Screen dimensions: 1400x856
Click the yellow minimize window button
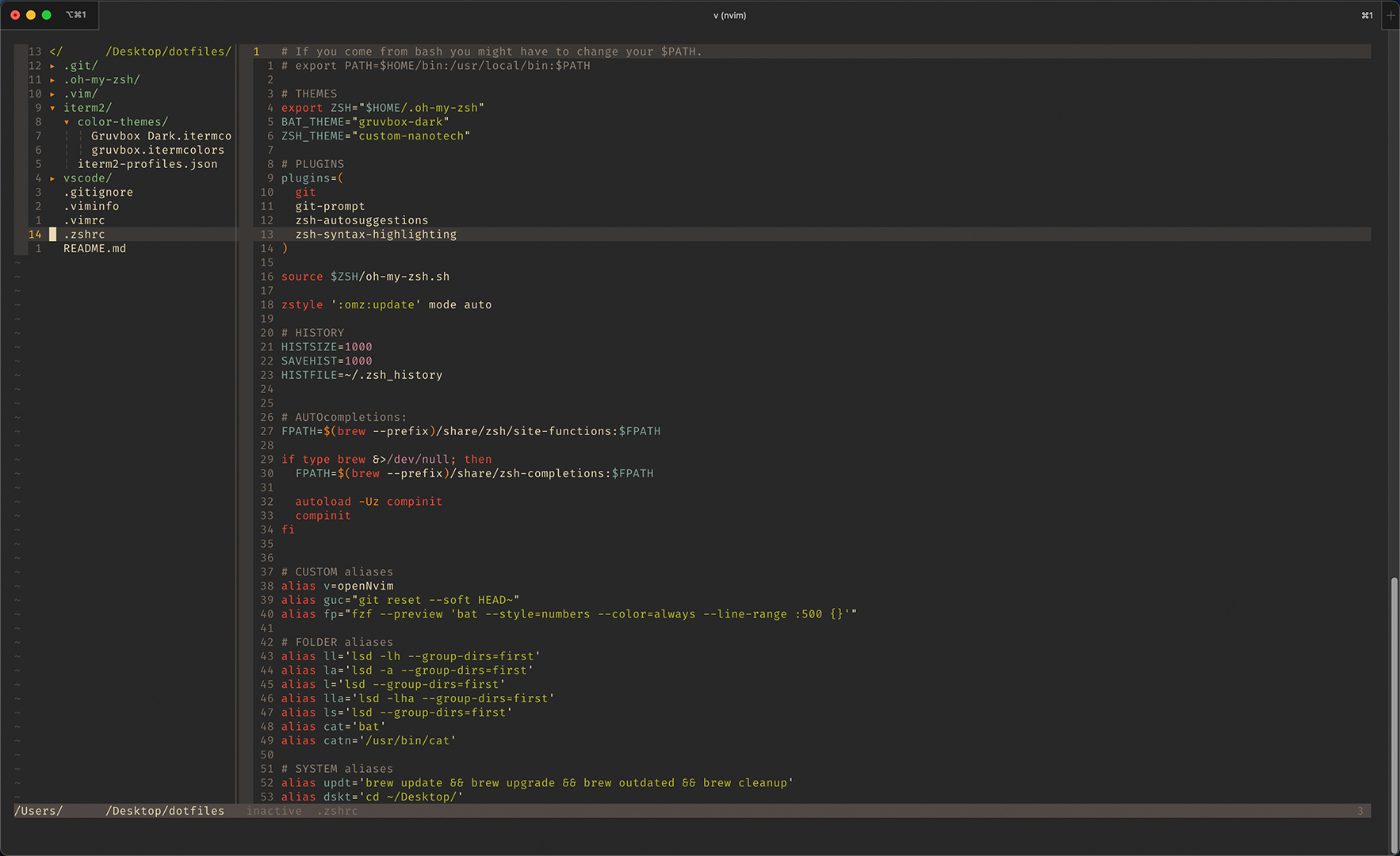[31, 15]
